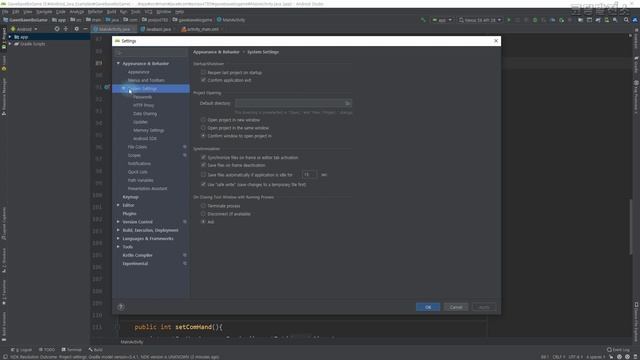Expand the Tools settings node
Screen dimensions: 640x360
118,247
